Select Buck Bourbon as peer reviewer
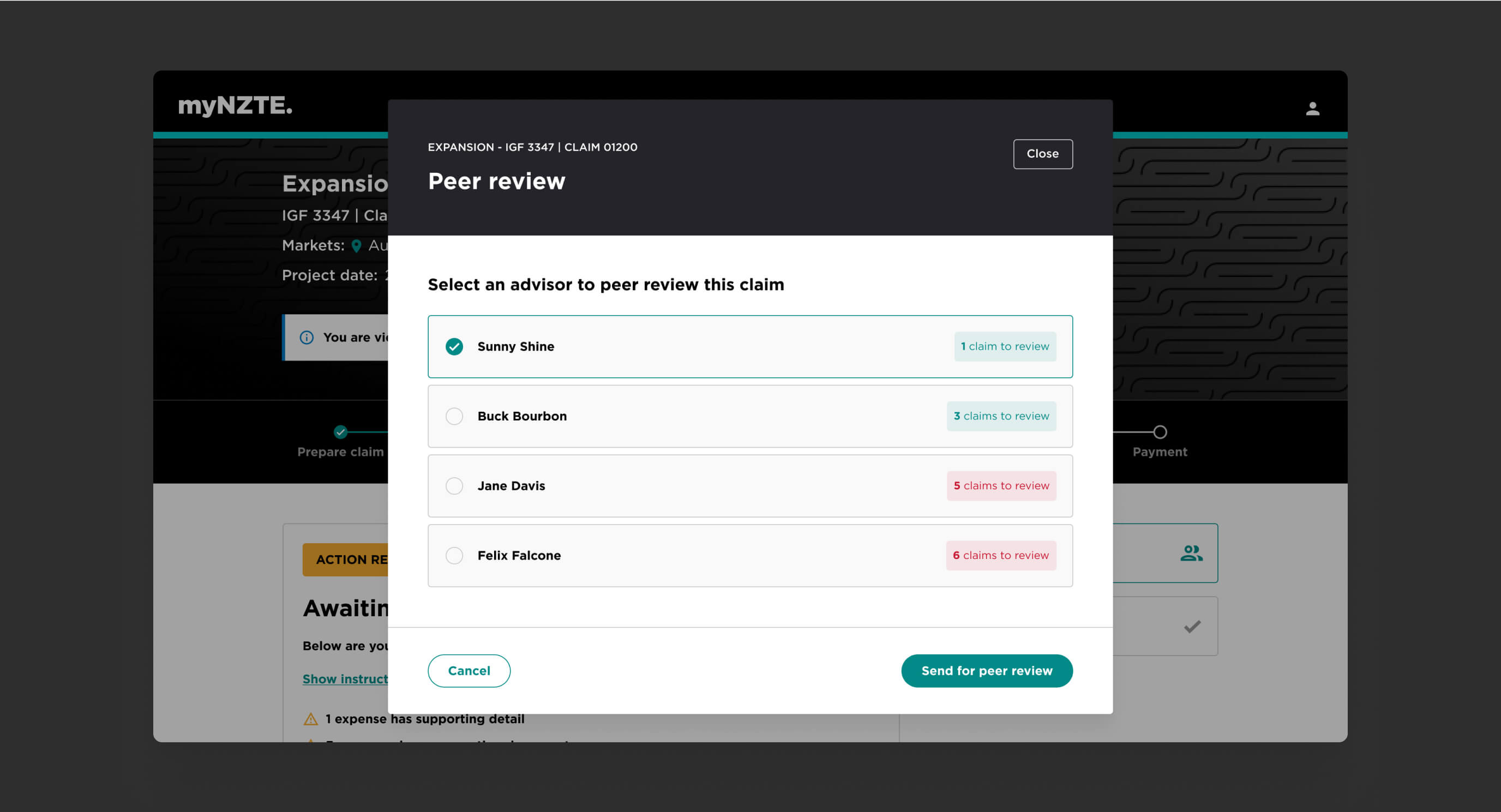1501x812 pixels. (x=454, y=416)
